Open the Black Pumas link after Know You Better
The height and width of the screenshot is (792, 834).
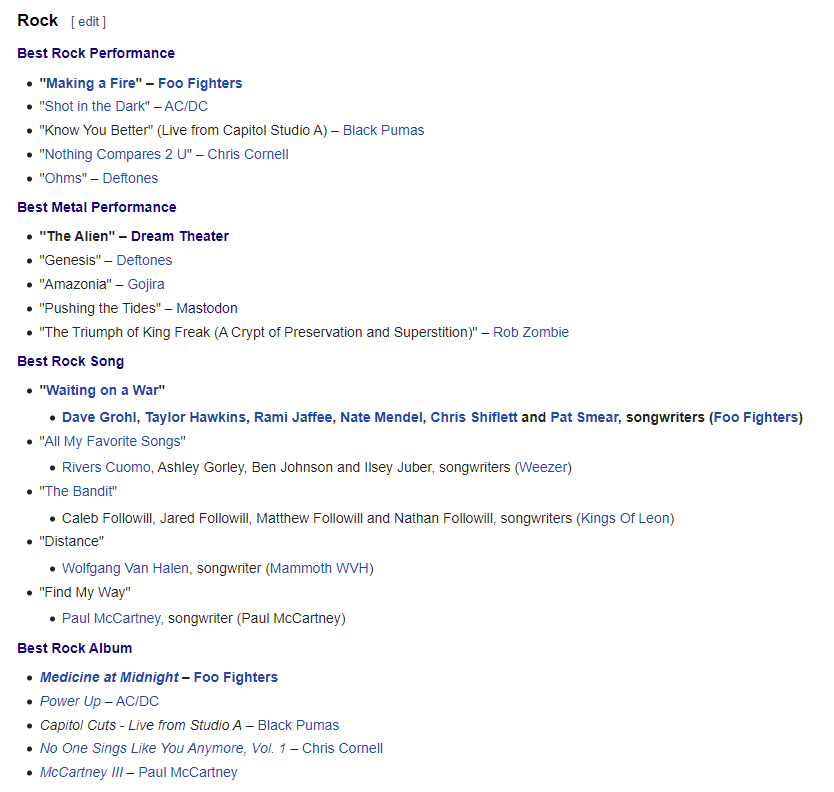tap(383, 130)
